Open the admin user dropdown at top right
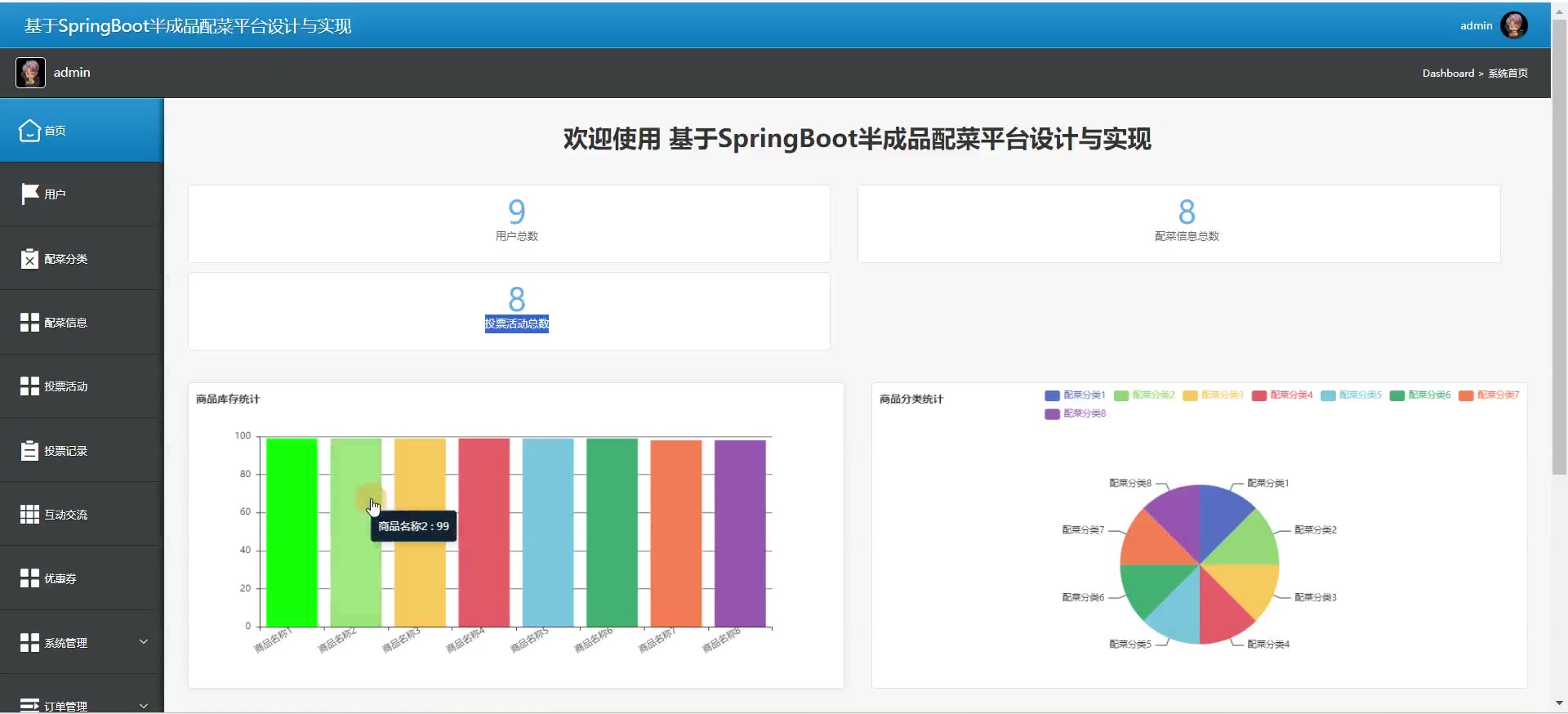The image size is (1568, 714). click(1493, 25)
